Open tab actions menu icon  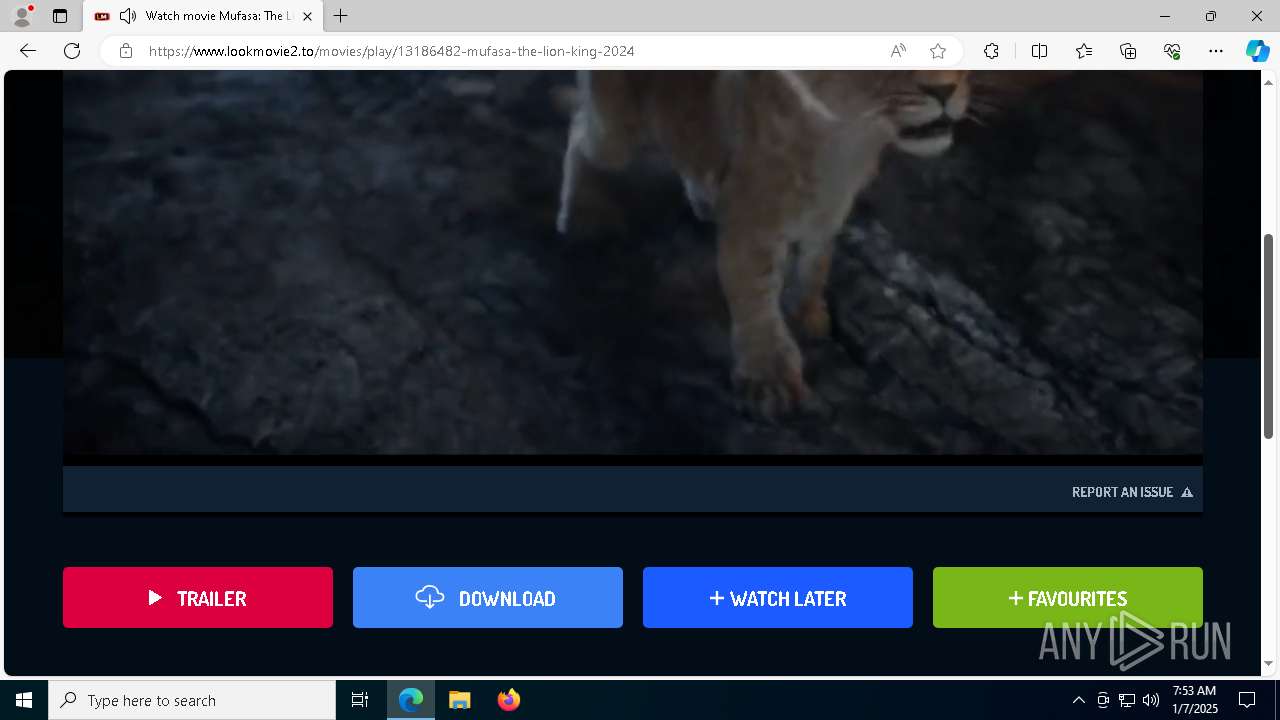(x=60, y=16)
